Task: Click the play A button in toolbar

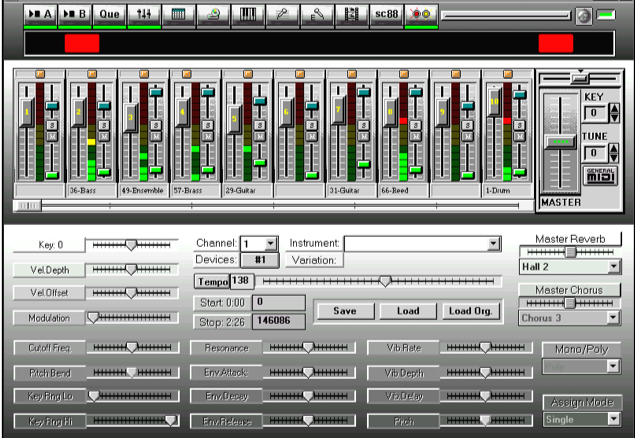Action: 38,15
